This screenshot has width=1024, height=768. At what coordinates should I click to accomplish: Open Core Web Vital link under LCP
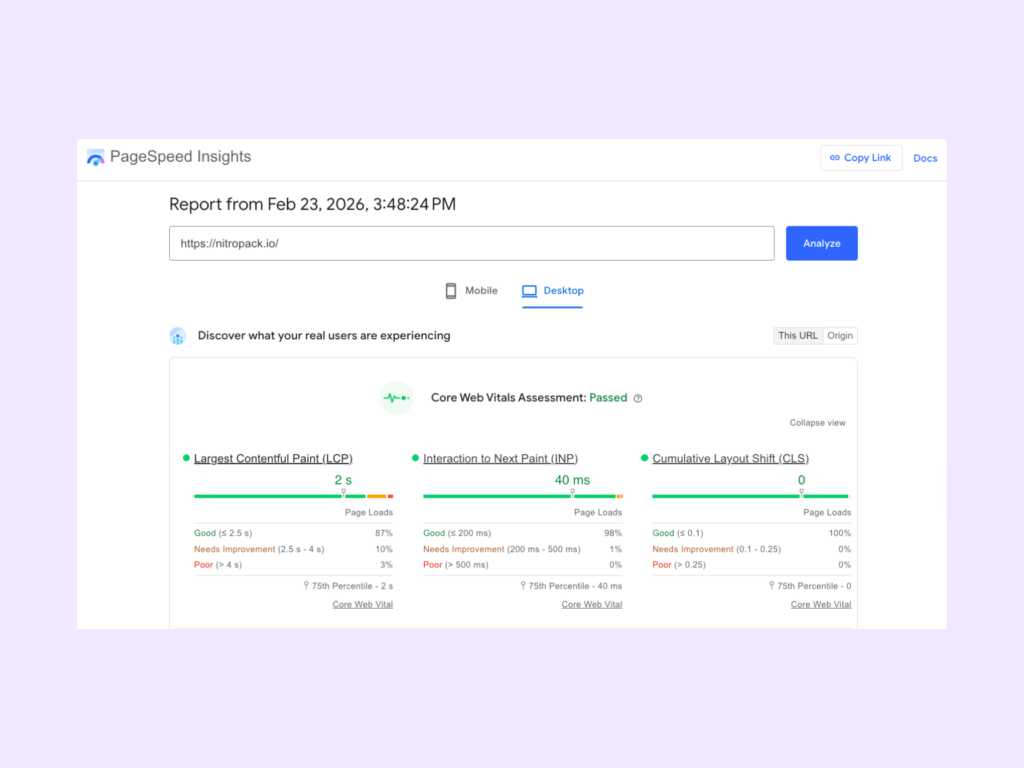(x=362, y=605)
